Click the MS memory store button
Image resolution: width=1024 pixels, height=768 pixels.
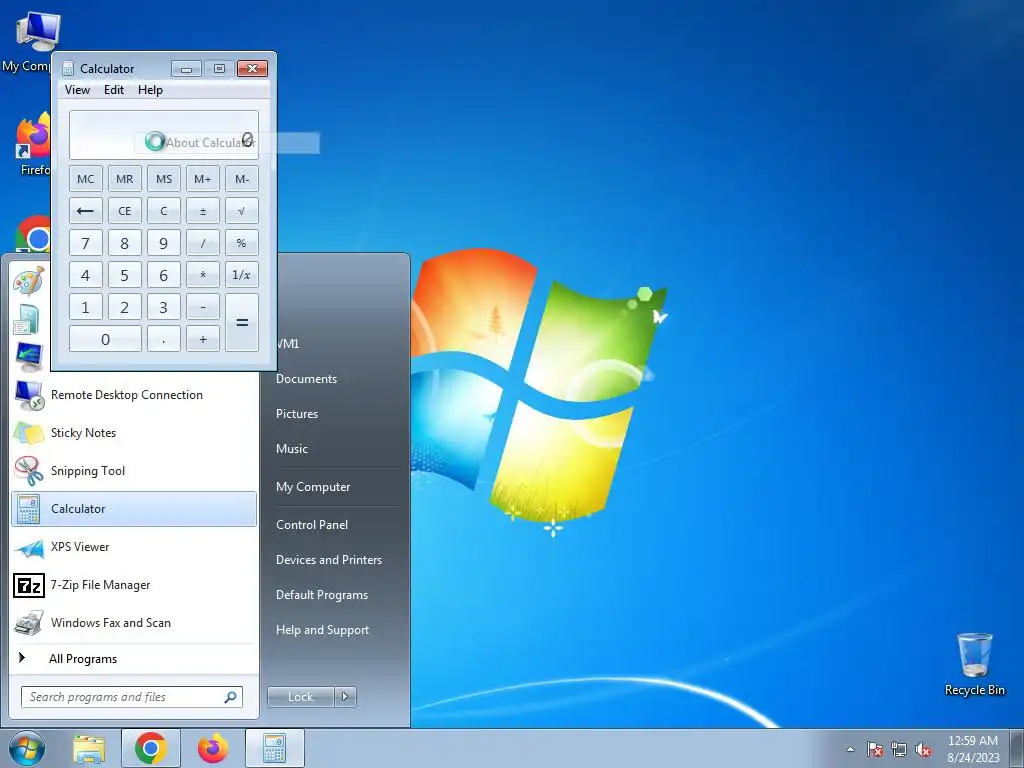164,179
